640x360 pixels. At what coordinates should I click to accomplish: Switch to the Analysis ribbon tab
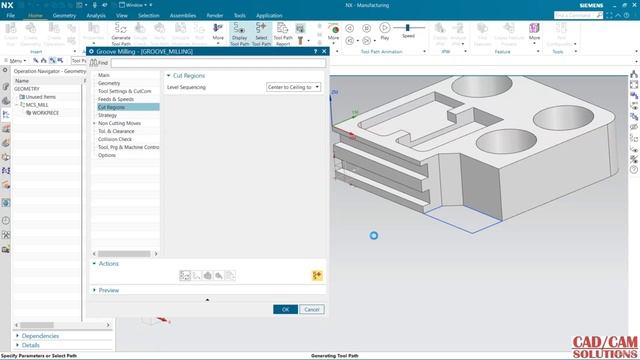(96, 16)
